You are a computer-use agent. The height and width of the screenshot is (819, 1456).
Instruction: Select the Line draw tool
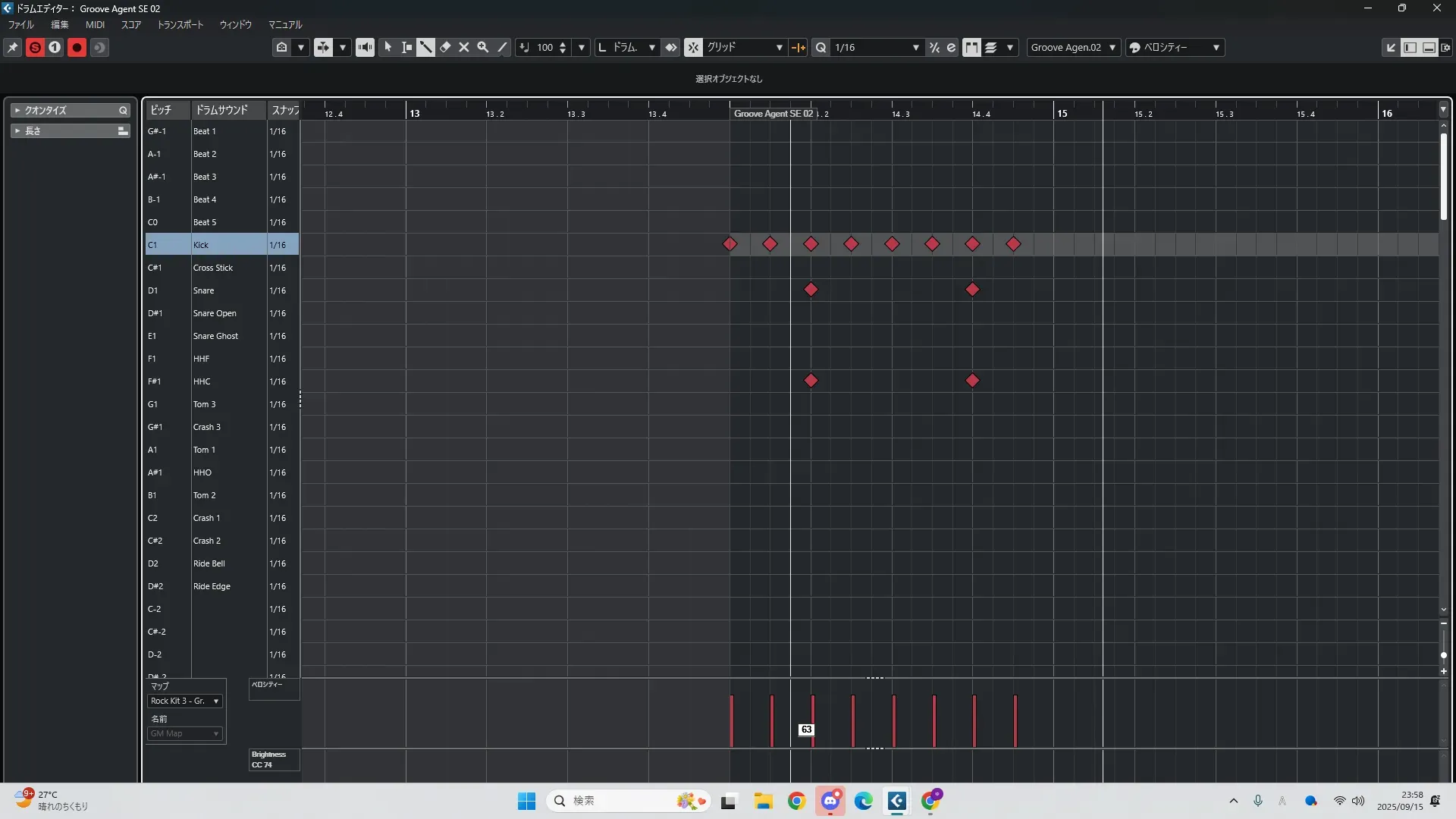tap(502, 47)
